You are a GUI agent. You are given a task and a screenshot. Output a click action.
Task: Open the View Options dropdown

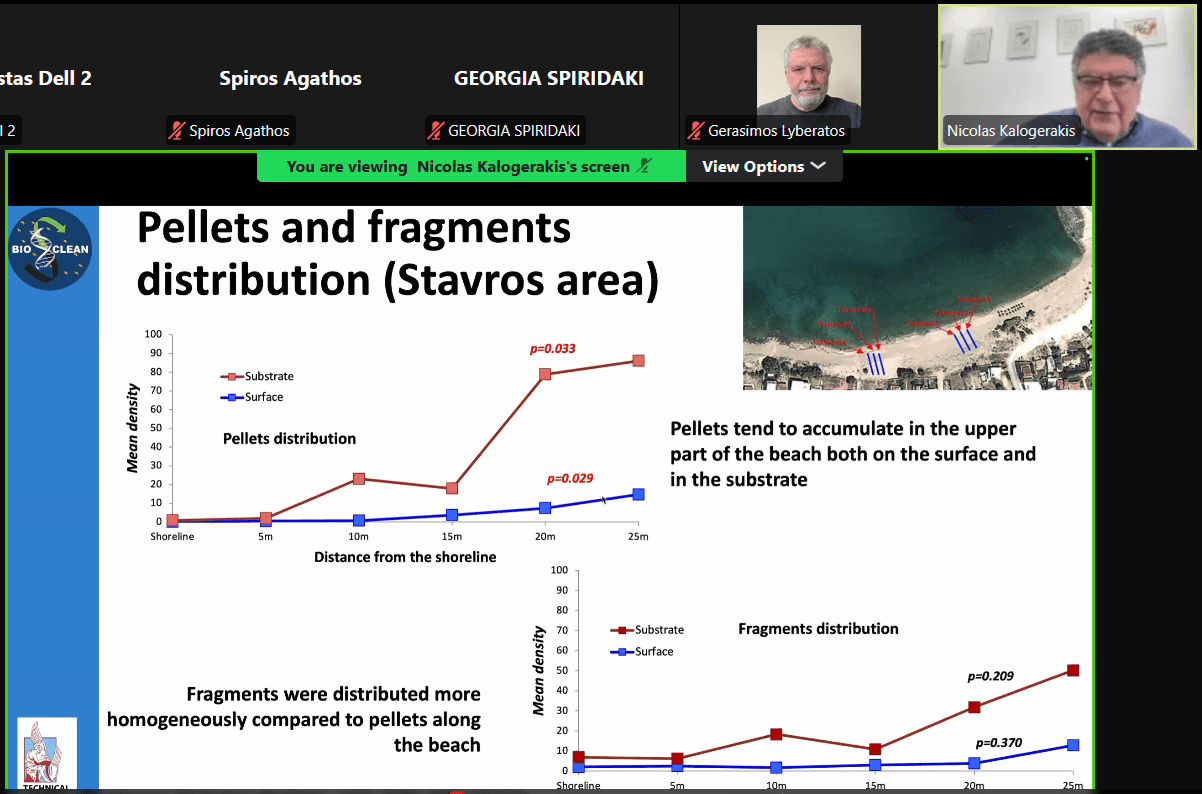point(764,167)
